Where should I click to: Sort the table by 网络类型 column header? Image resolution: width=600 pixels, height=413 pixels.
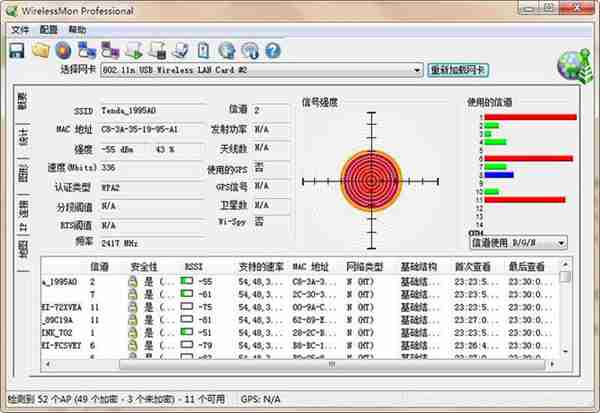364,267
